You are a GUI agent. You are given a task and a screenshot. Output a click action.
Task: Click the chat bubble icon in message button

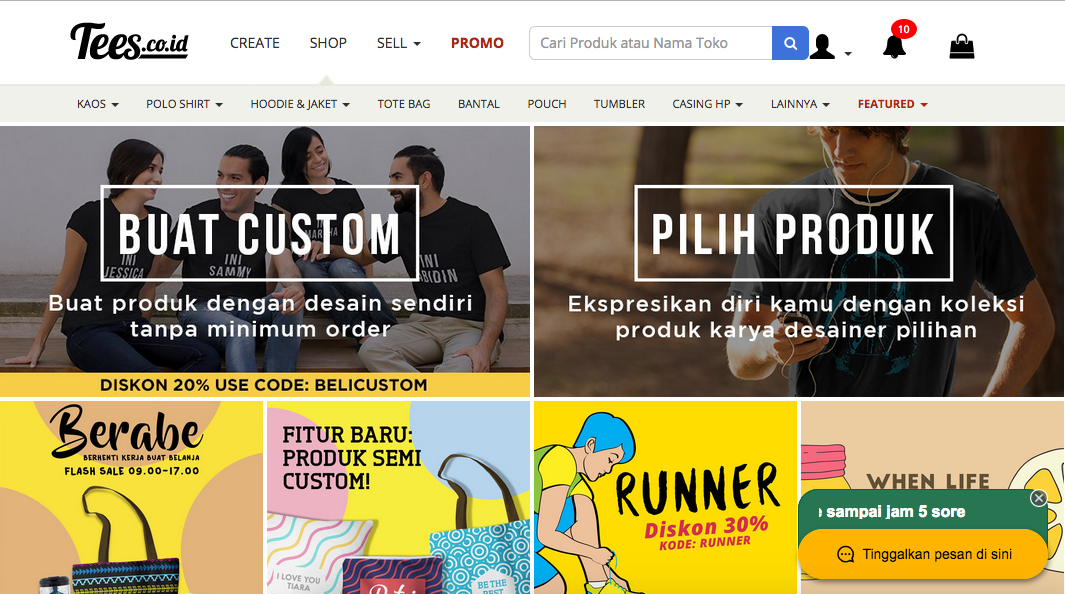point(846,554)
